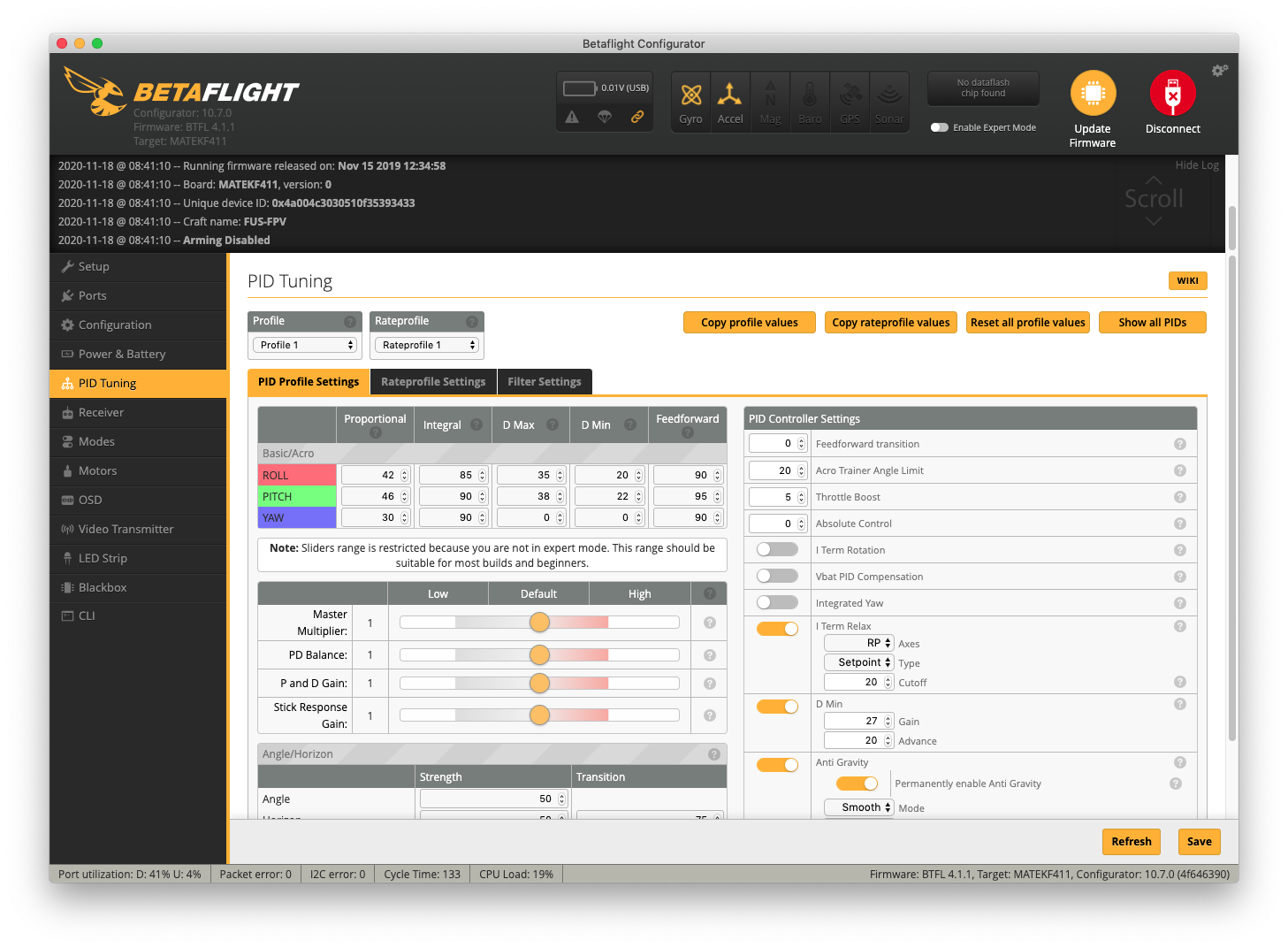Image resolution: width=1288 pixels, height=948 pixels.
Task: Click the ROLL Proportional value field
Action: click(x=376, y=475)
